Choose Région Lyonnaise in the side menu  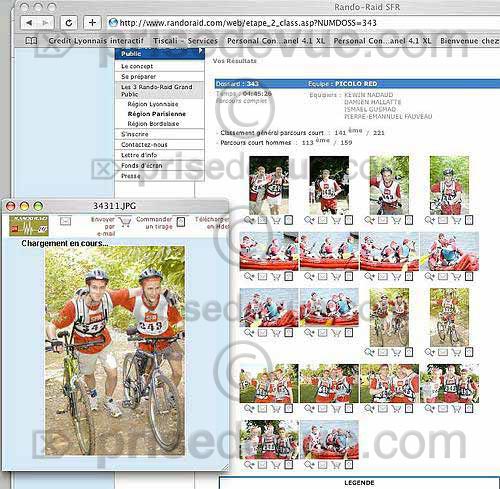click(153, 104)
